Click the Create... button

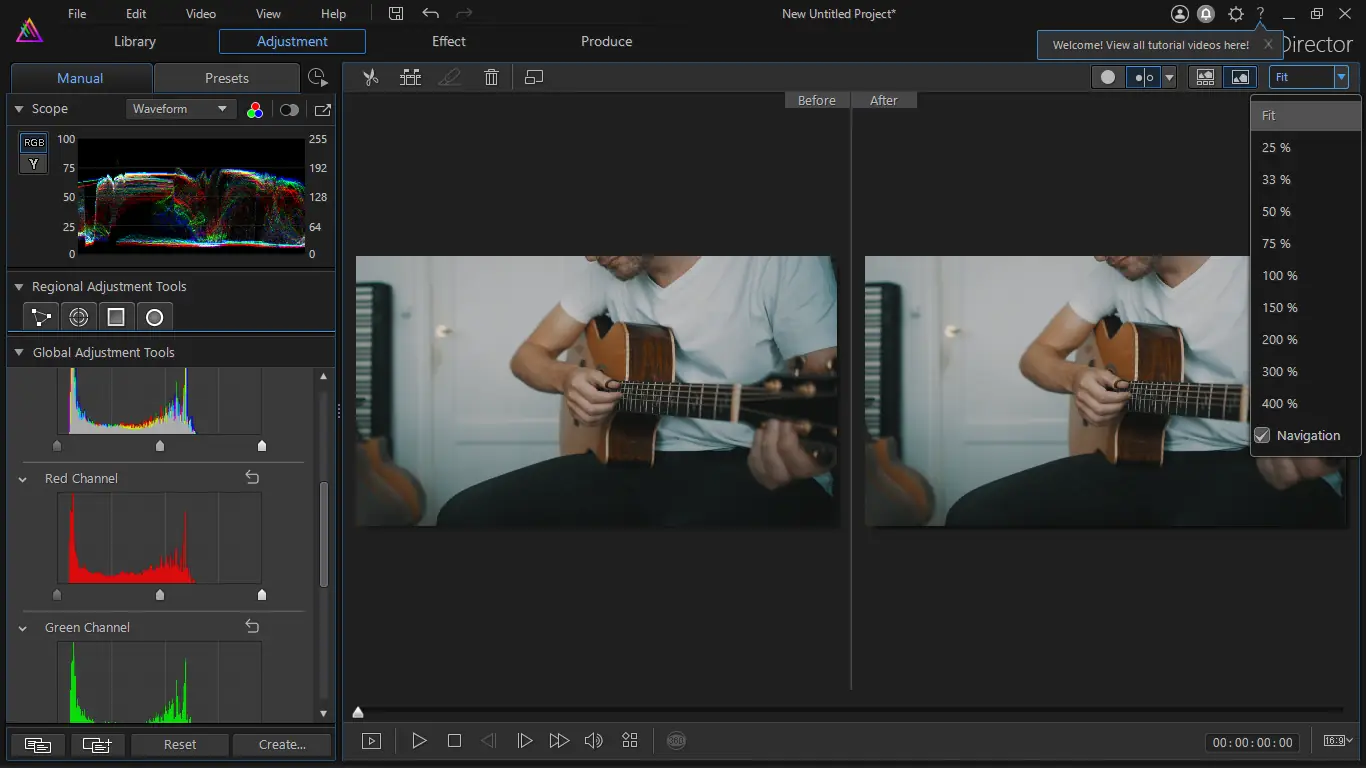(282, 744)
